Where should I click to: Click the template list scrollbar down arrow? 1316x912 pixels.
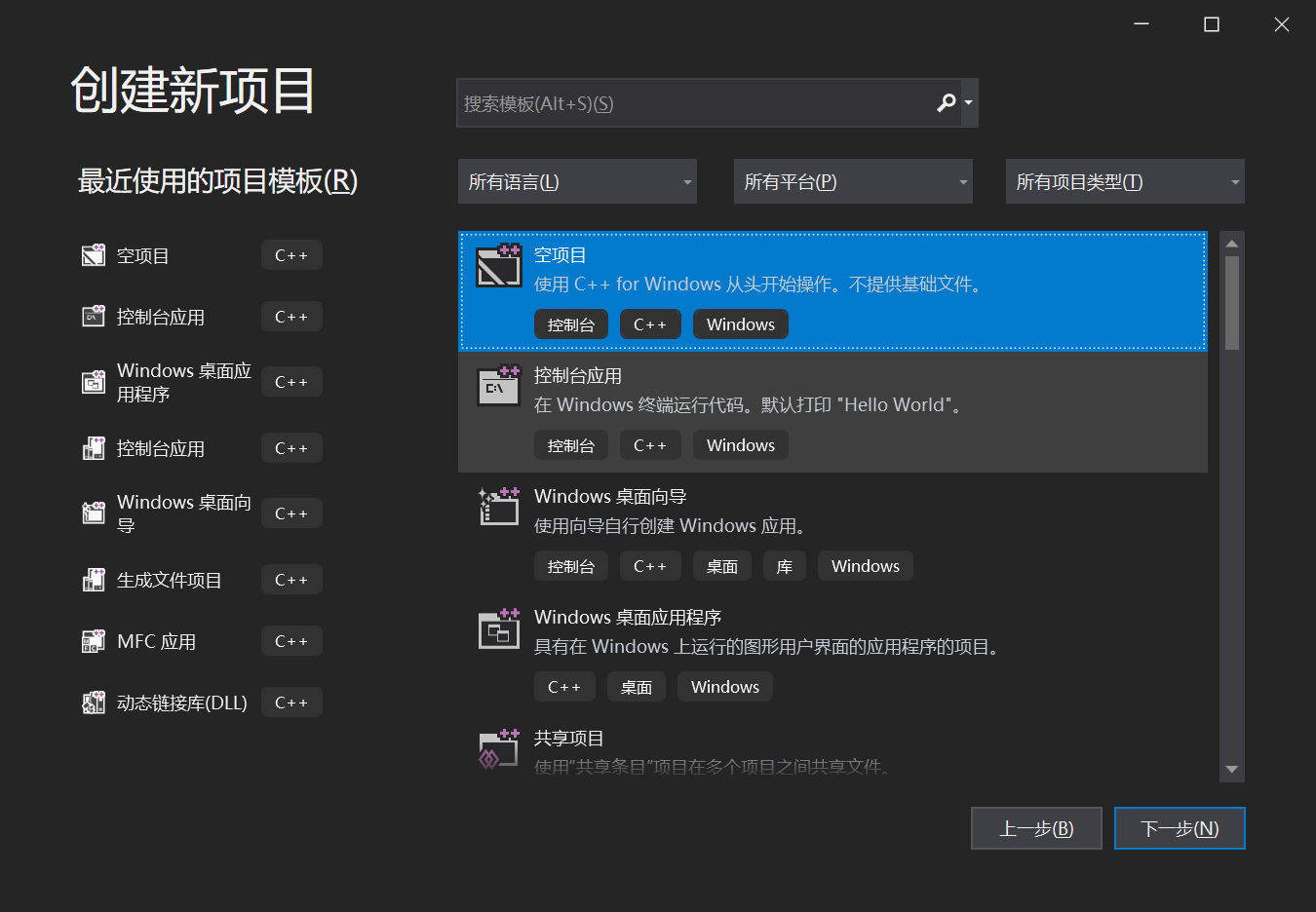coord(1232,770)
